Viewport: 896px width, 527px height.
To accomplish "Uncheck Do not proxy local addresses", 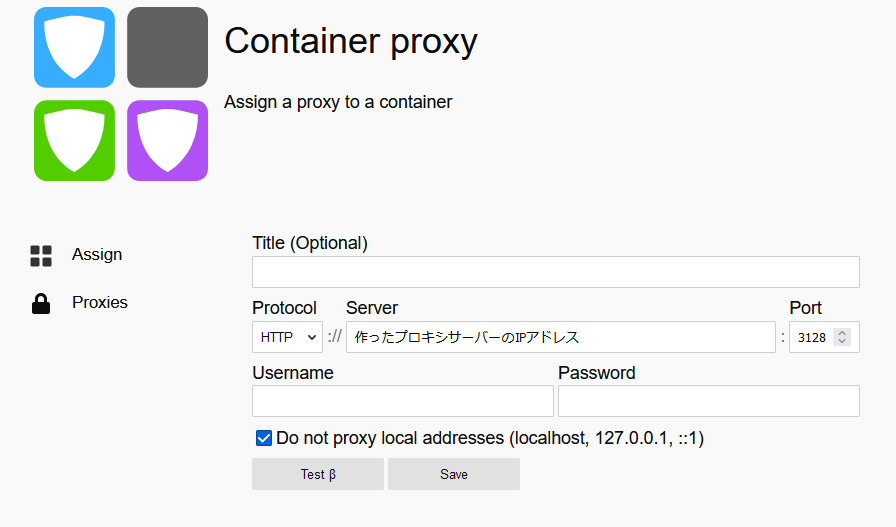I will coord(263,438).
